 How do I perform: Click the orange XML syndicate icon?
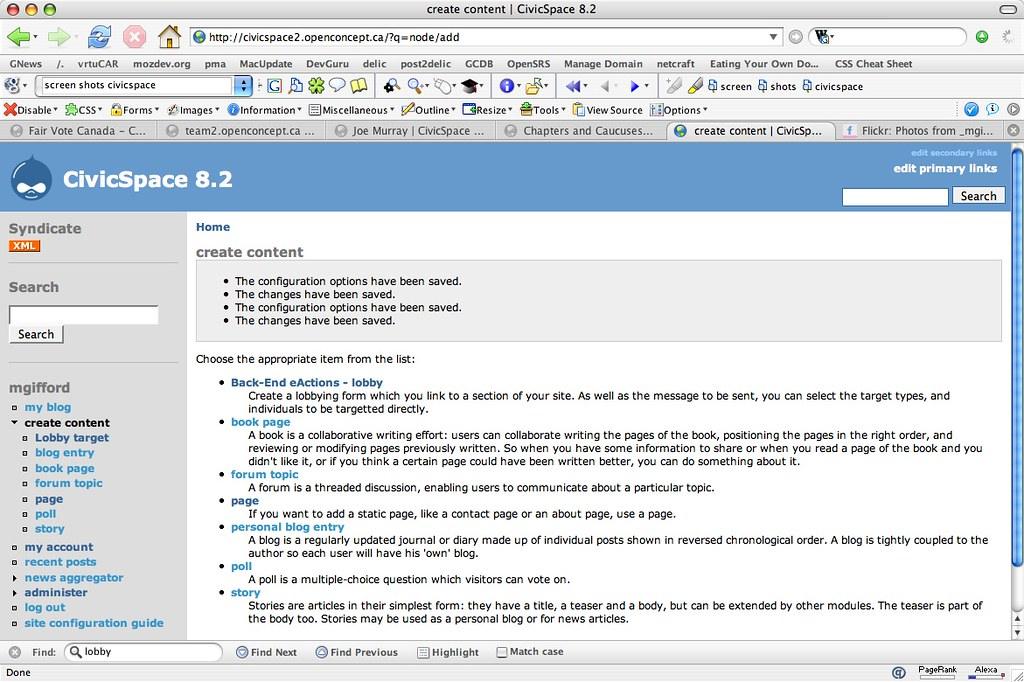tap(24, 246)
